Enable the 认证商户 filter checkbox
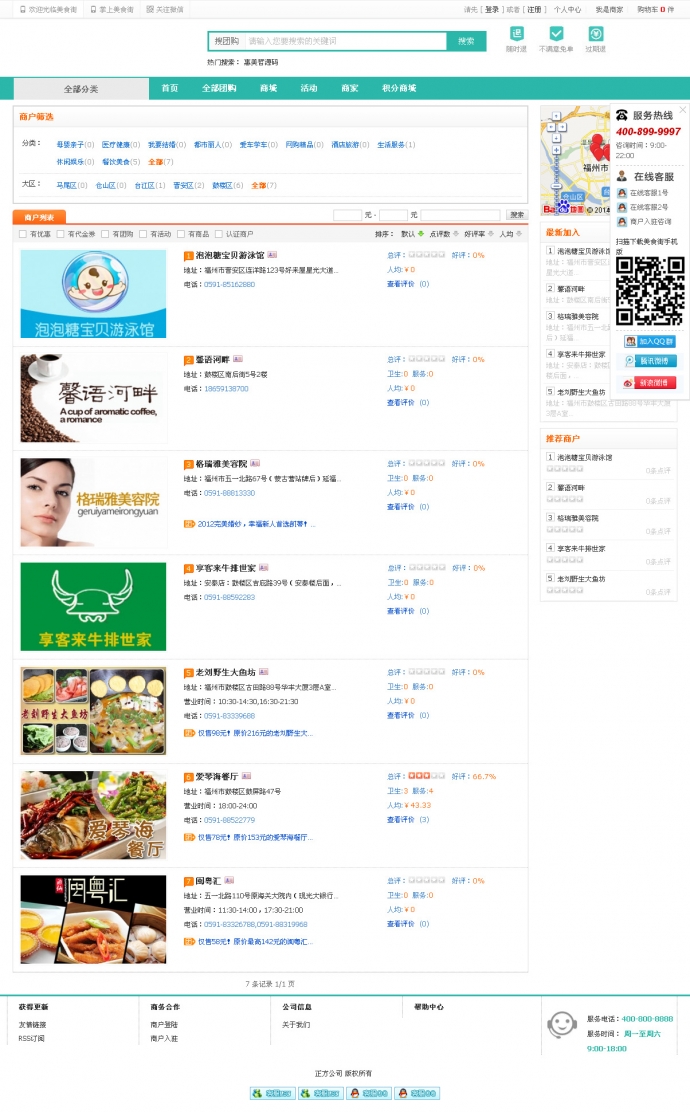 218,234
